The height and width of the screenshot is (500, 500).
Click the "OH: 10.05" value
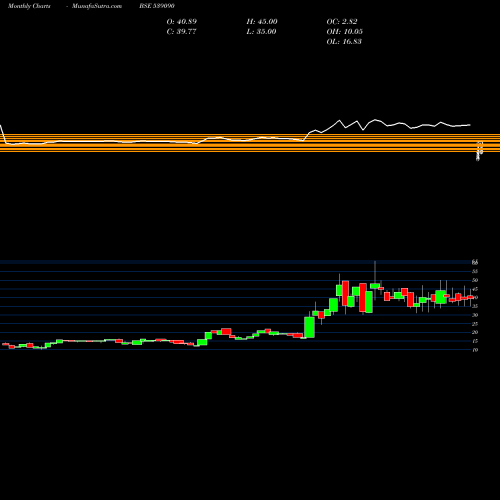click(x=344, y=32)
